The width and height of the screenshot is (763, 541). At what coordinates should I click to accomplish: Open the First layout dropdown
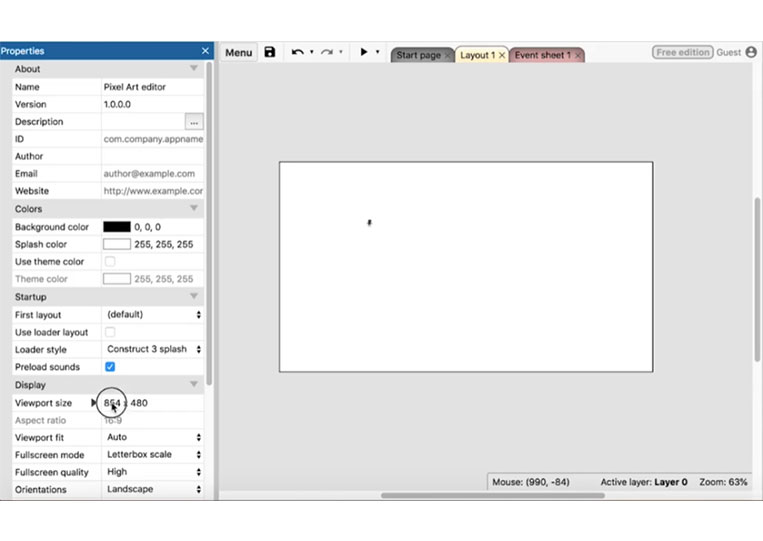[x=153, y=314]
